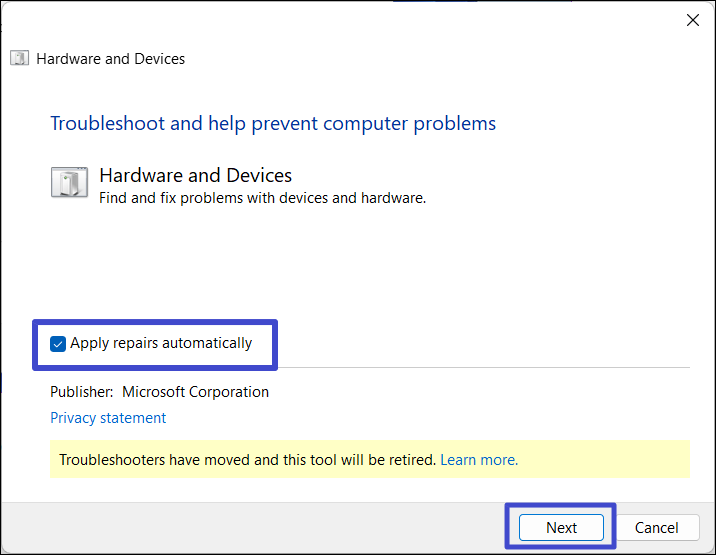
Task: Cancel the troubleshooter dialog
Action: pos(656,527)
